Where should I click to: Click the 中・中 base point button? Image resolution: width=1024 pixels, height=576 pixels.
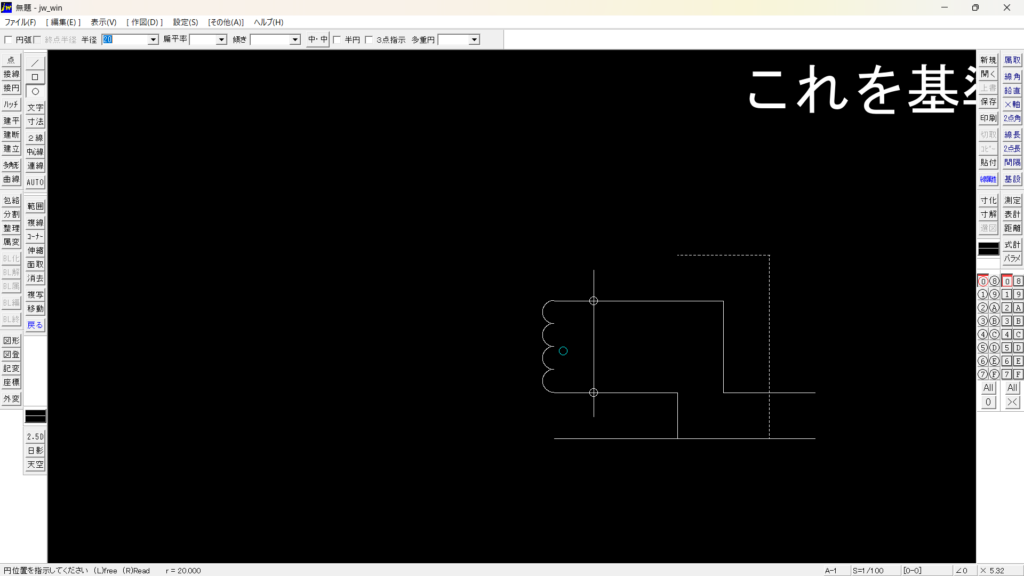click(317, 40)
